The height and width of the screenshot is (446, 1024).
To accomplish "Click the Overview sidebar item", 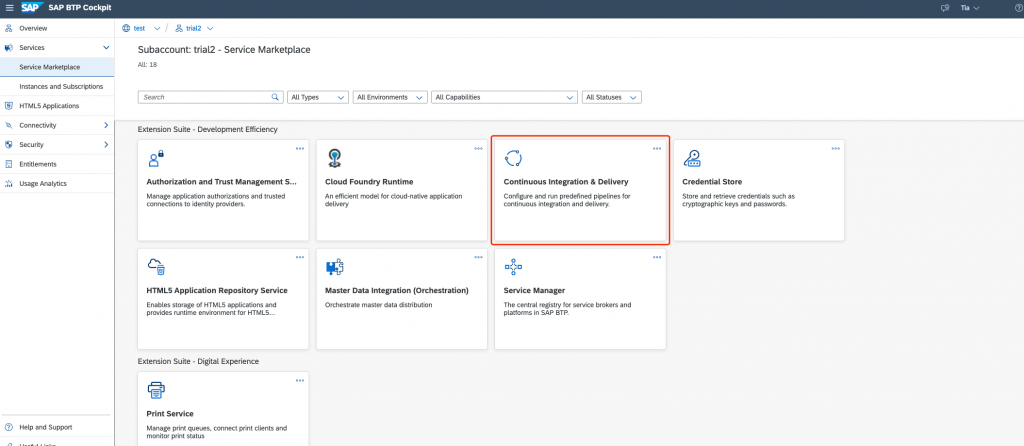I will click(x=57, y=28).
